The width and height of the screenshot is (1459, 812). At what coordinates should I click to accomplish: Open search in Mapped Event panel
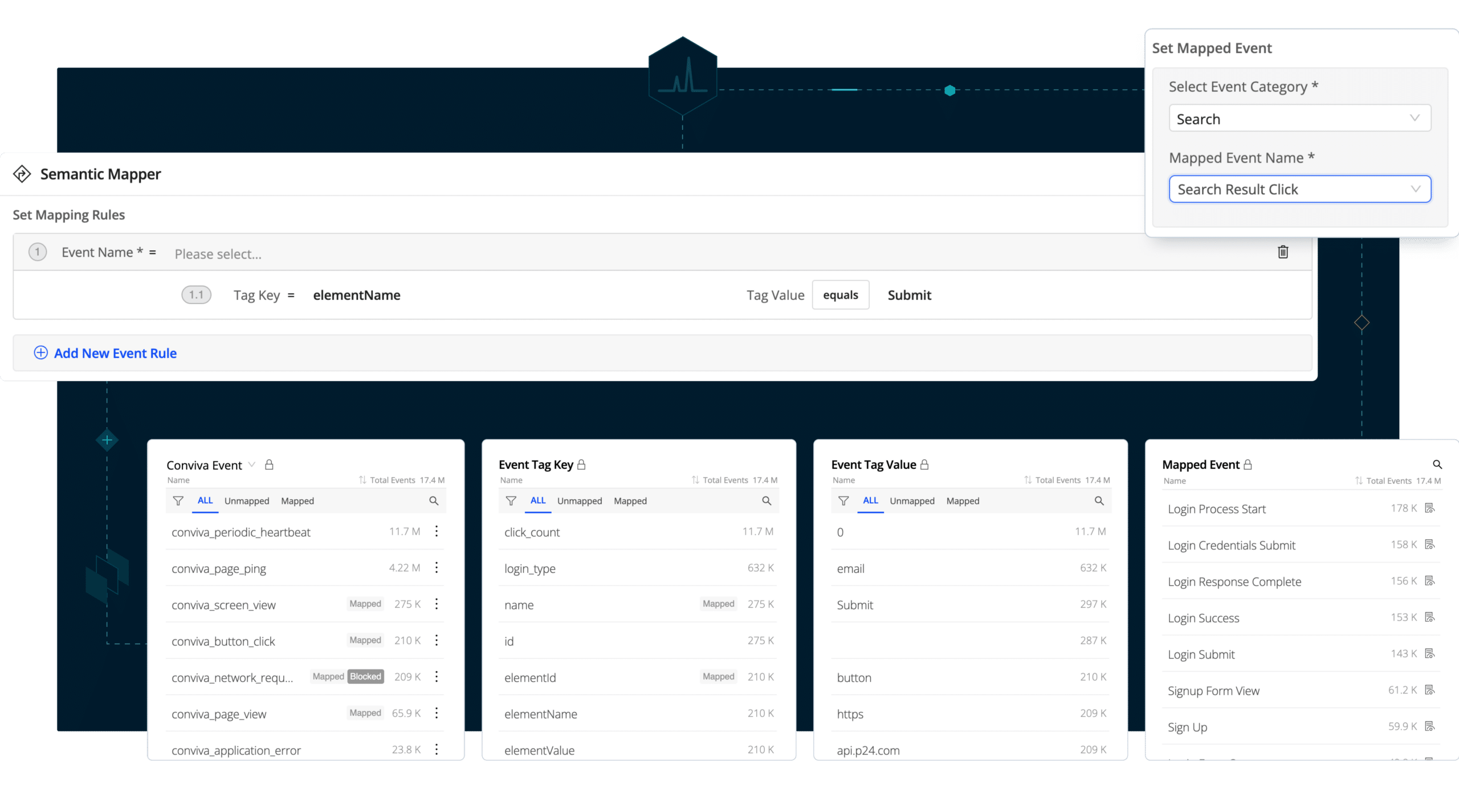click(1437, 464)
